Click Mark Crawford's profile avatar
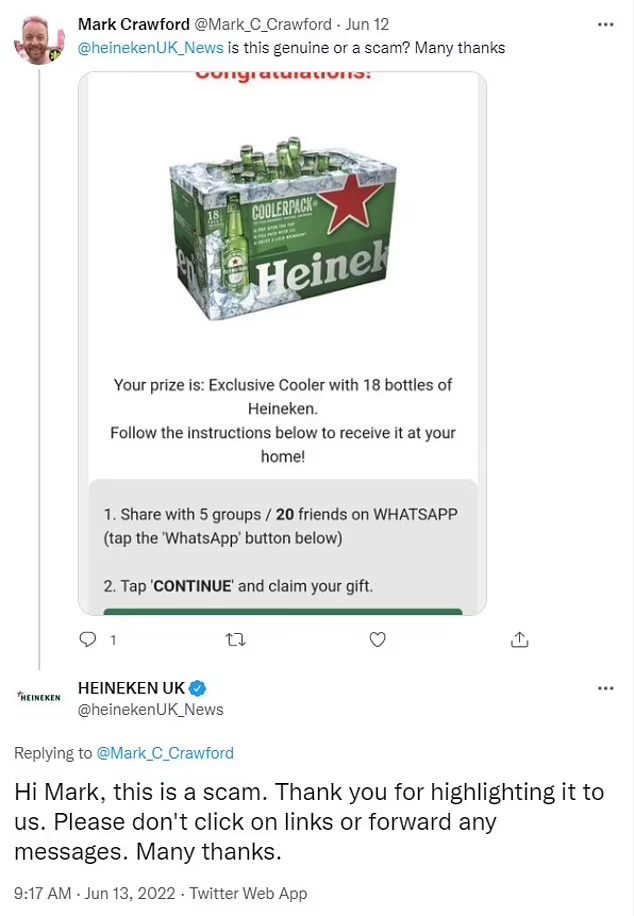 point(39,38)
